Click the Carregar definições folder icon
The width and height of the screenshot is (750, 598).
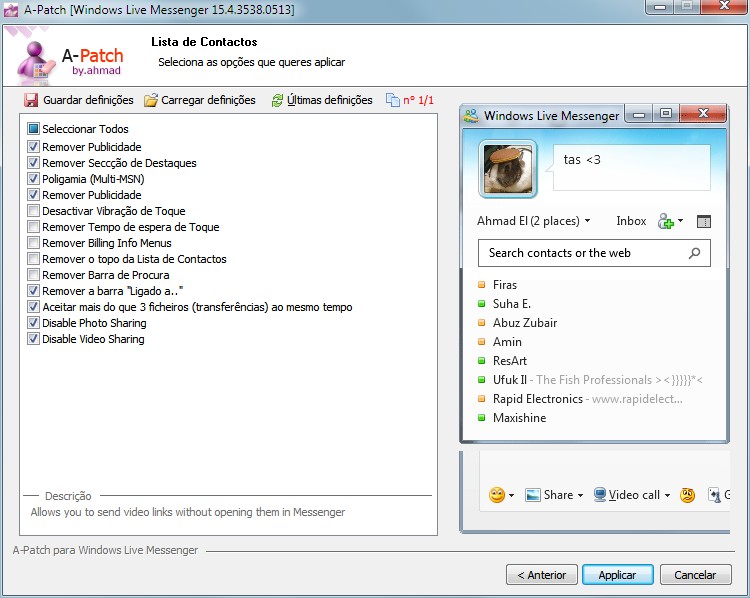pyautogui.click(x=151, y=100)
